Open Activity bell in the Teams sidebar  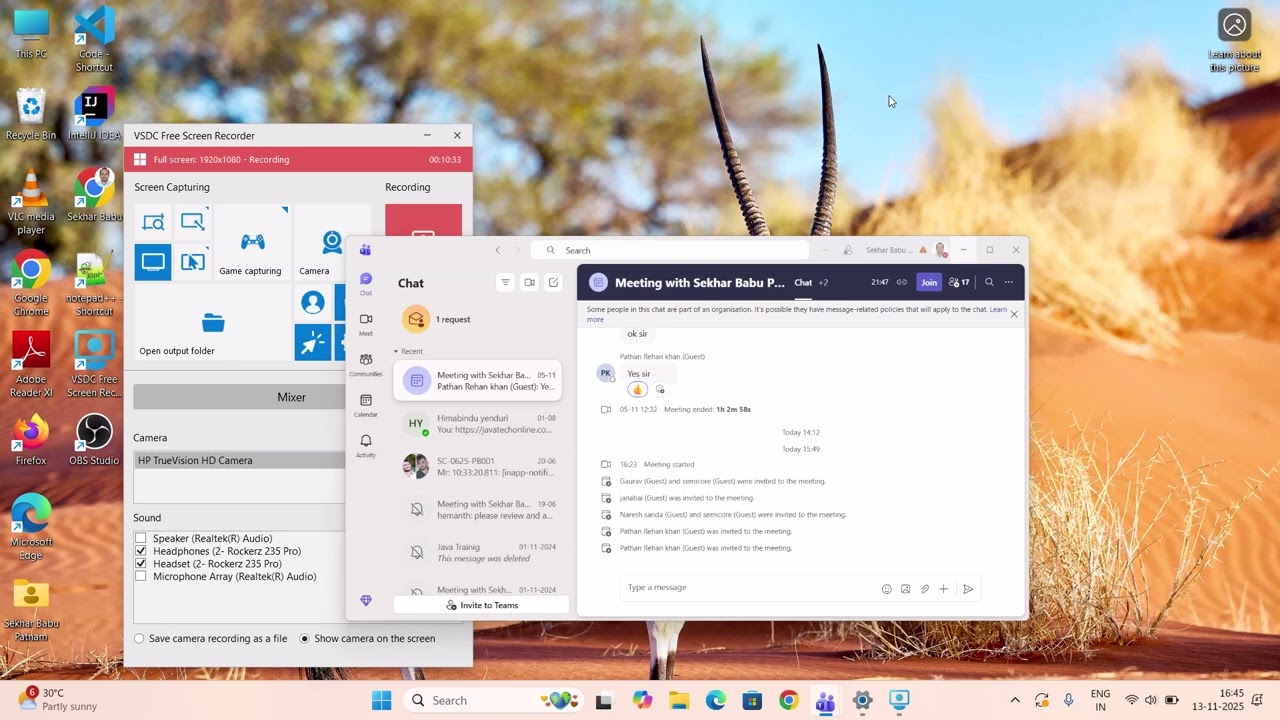click(x=365, y=445)
